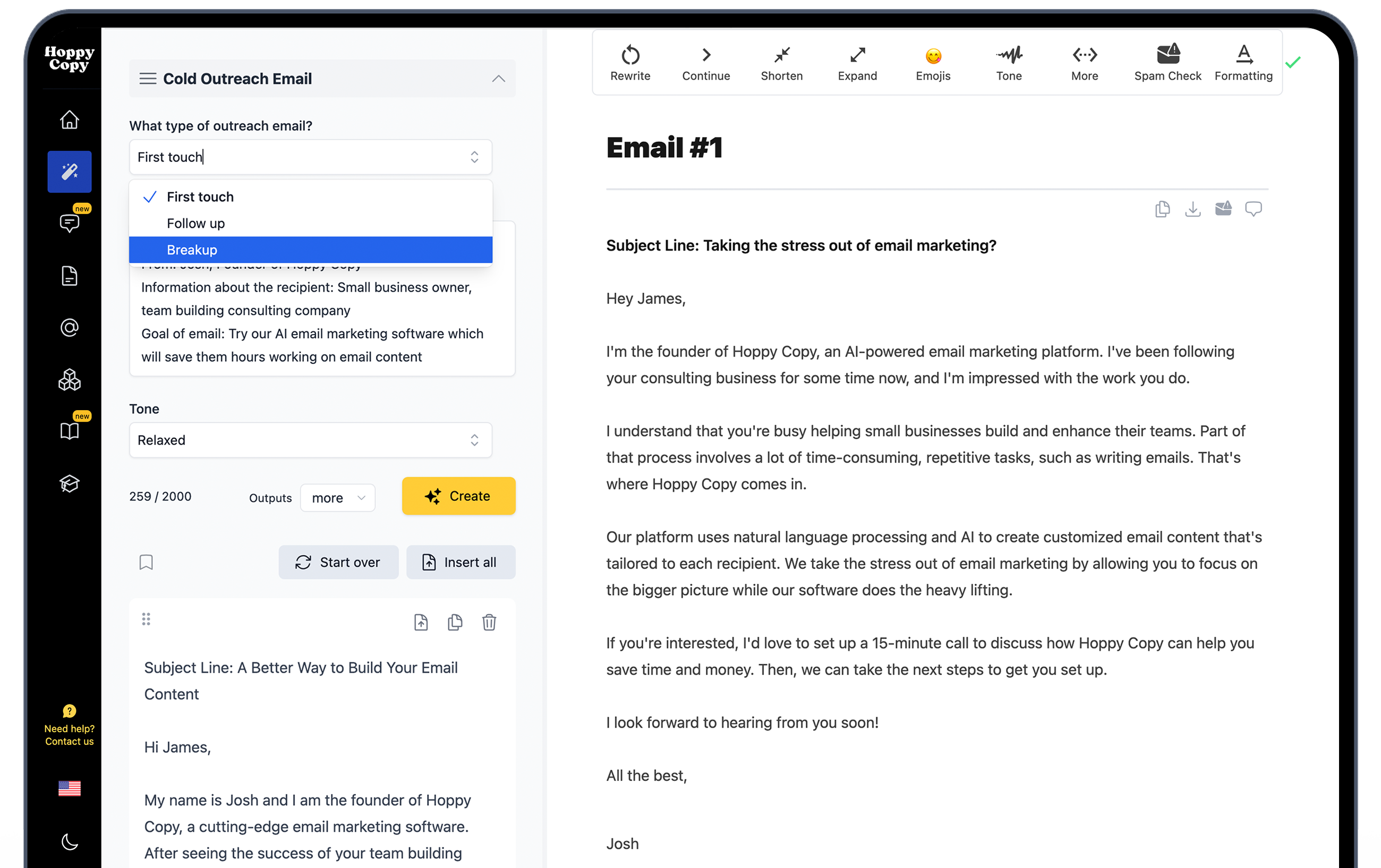
Task: Enable dark mode via the moon icon
Action: click(x=69, y=841)
